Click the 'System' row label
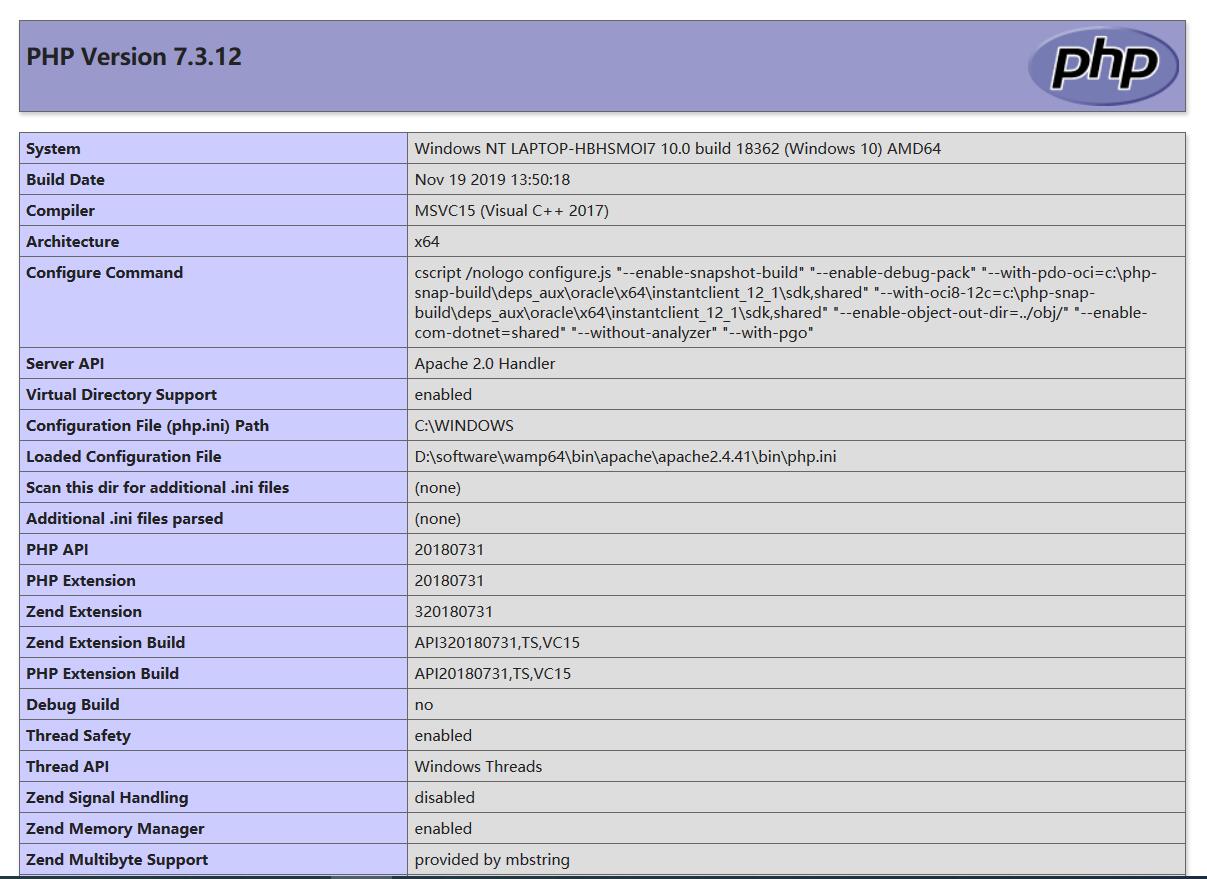The image size is (1207, 879). click(x=53, y=149)
